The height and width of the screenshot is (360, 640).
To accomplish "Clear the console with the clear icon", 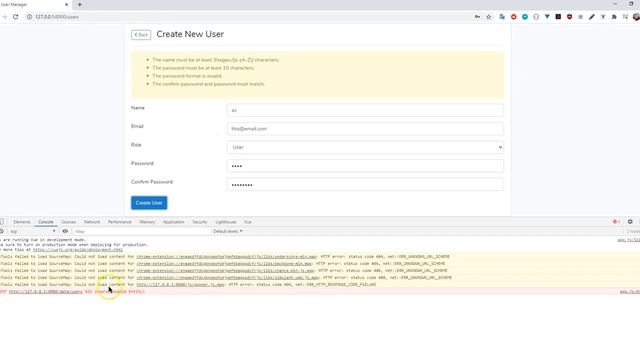I will coord(2,231).
